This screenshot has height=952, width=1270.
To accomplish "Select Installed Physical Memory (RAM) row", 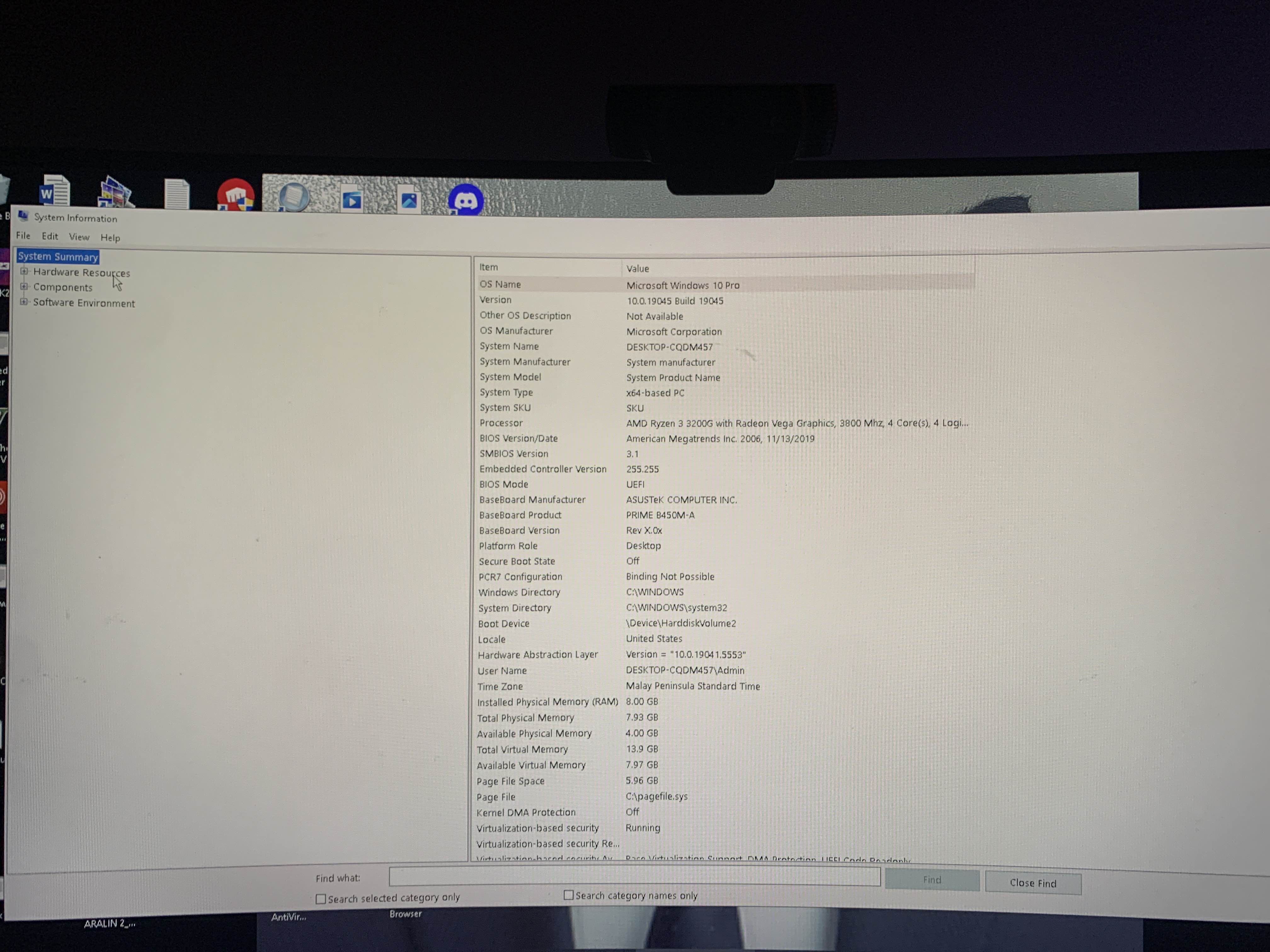I will coord(726,702).
